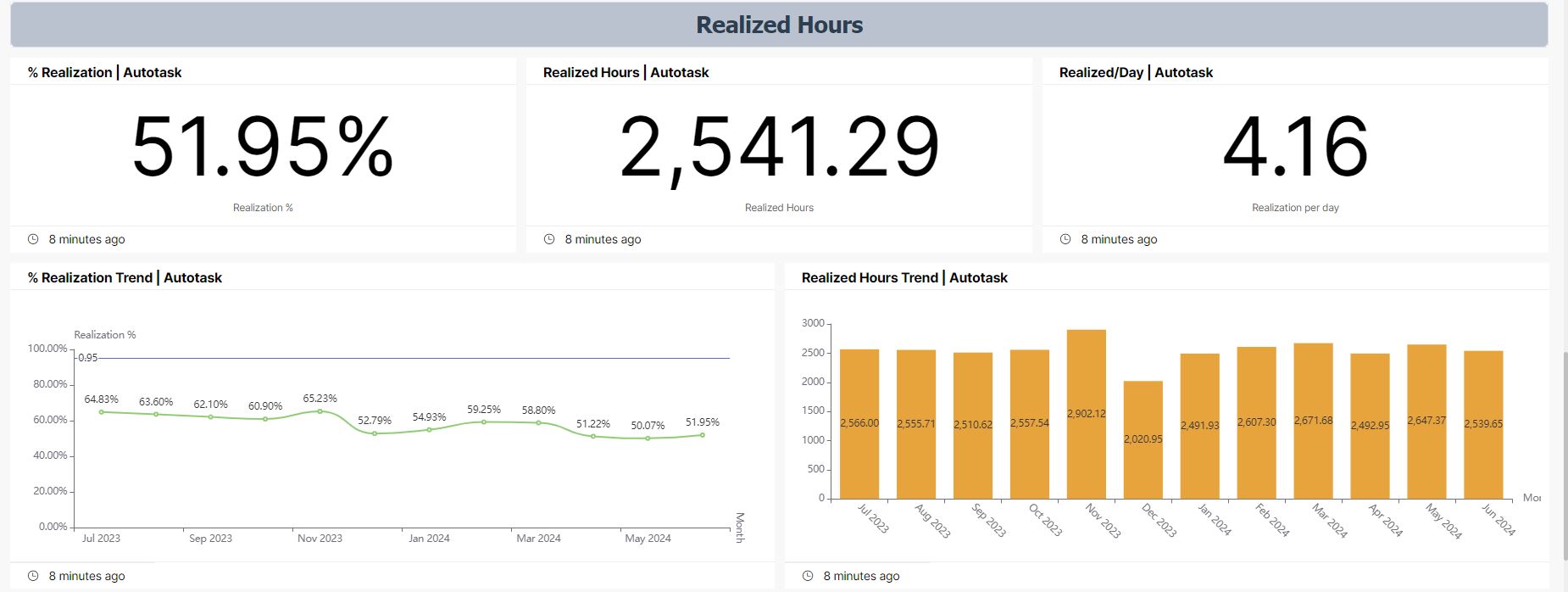Click clock icon under Realized Hours card
This screenshot has height=592, width=1568.
point(549,239)
